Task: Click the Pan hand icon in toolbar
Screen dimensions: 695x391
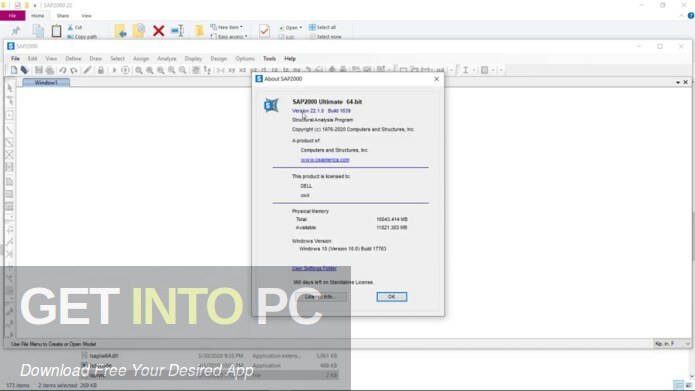Action: pos(195,70)
